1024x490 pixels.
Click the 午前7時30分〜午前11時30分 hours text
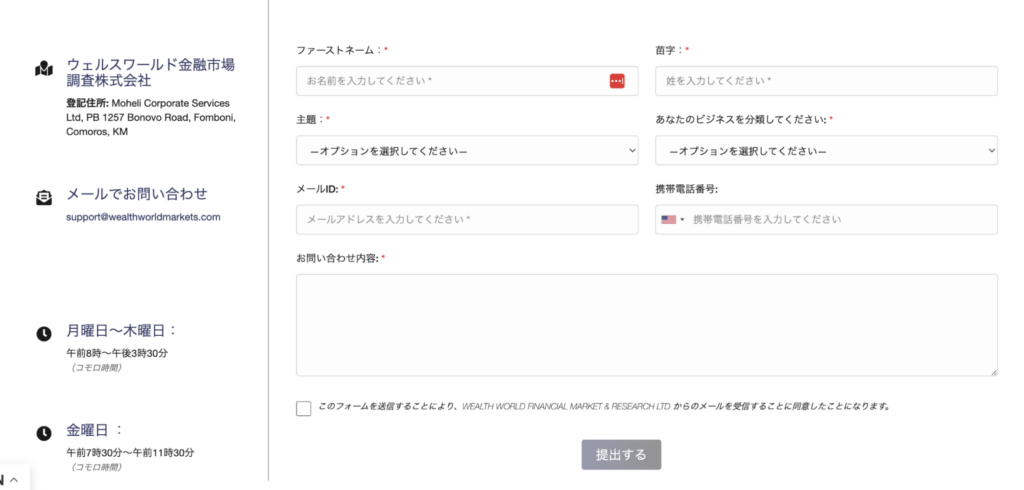coord(130,452)
